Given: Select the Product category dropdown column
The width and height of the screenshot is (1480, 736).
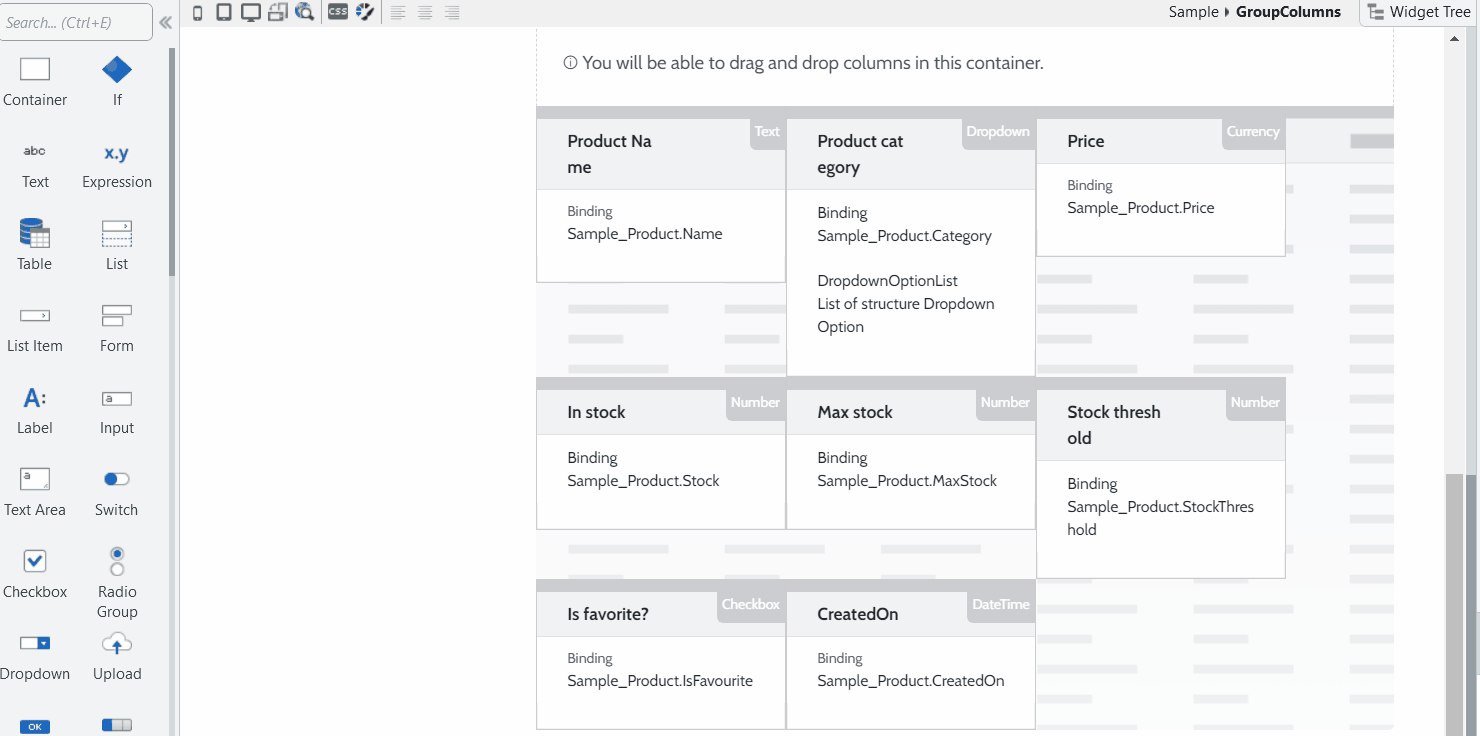Looking at the screenshot, I should 860,154.
